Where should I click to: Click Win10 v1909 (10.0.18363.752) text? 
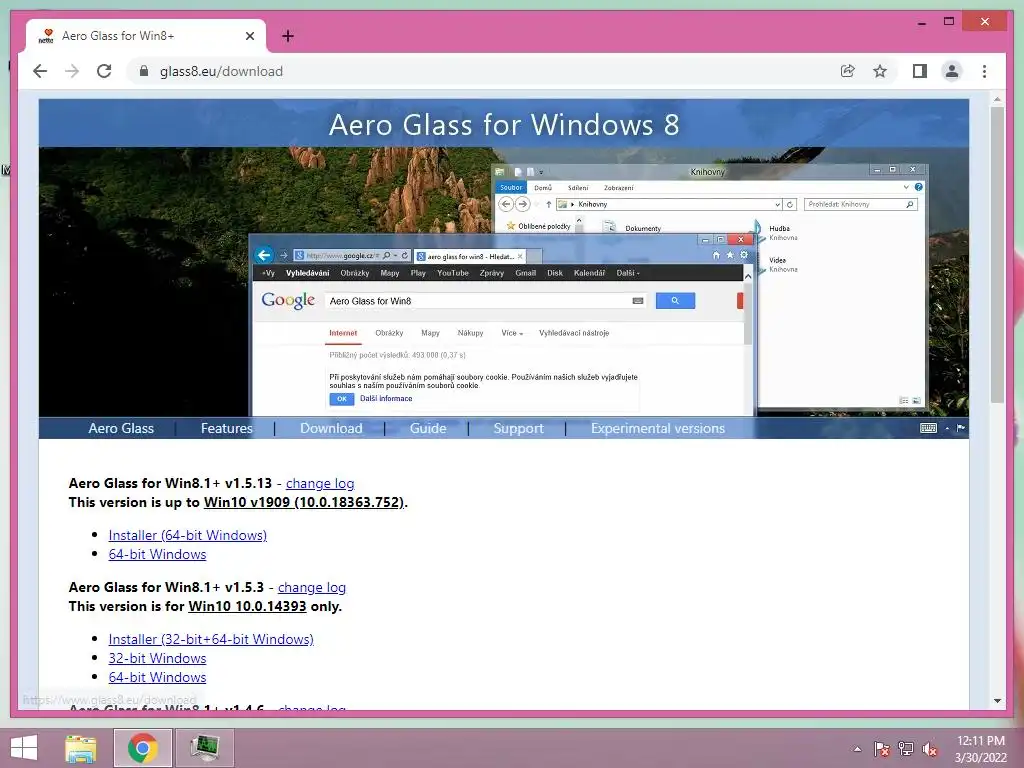tap(304, 502)
